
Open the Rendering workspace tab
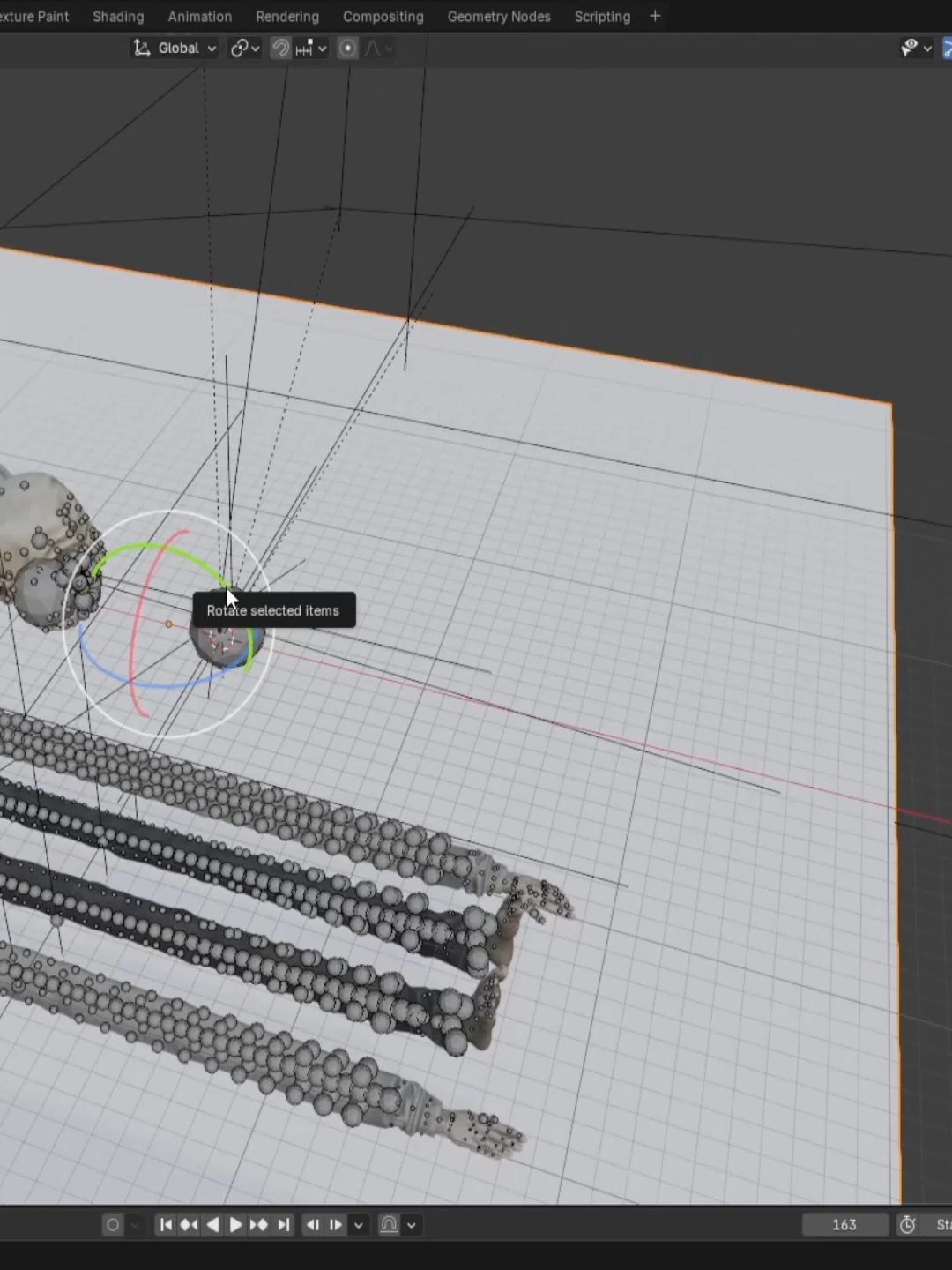(287, 16)
